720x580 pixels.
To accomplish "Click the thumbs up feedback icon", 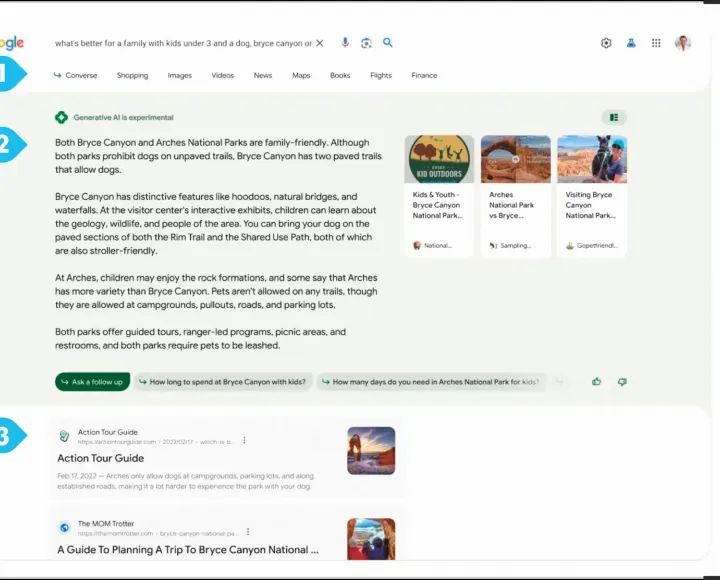I will click(596, 382).
